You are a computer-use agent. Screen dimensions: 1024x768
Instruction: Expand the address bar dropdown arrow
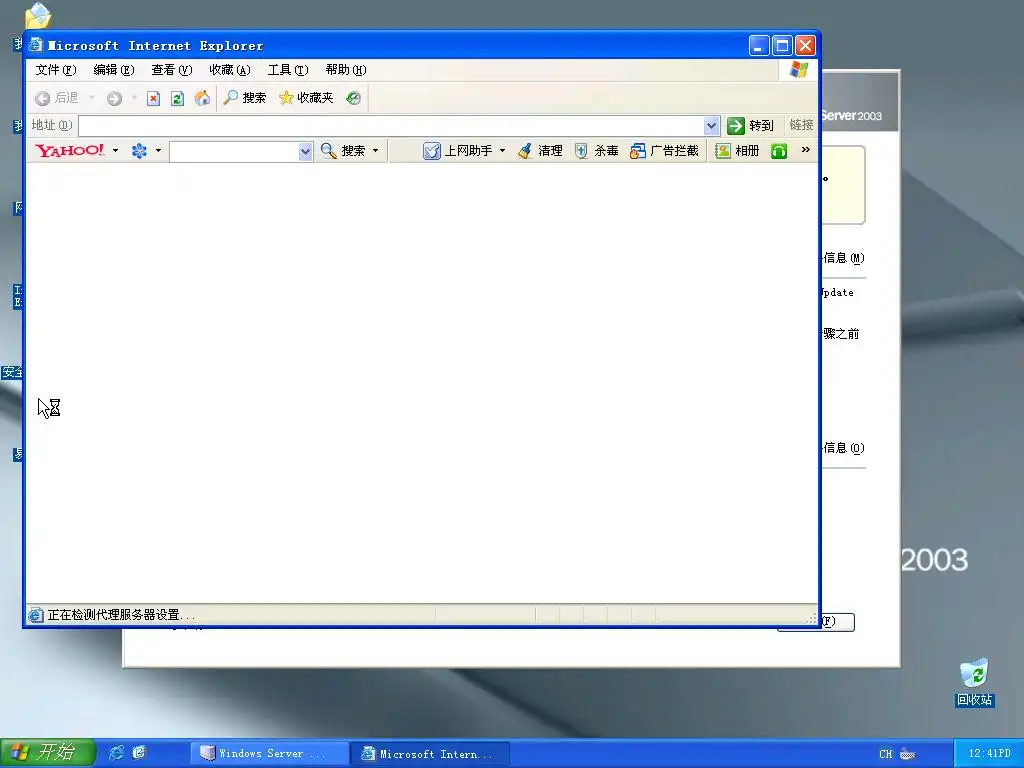pyautogui.click(x=711, y=125)
